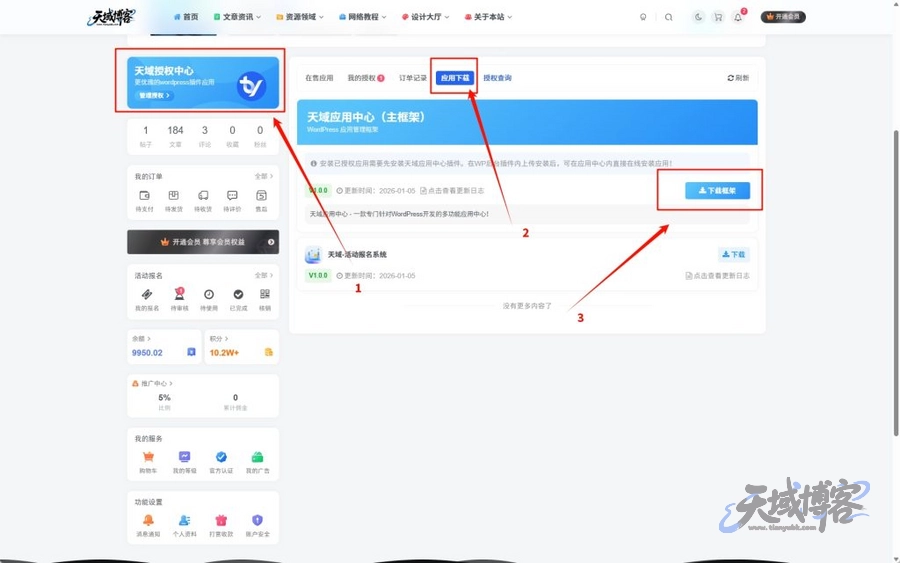Click the 3 评论 comments count

point(205,136)
